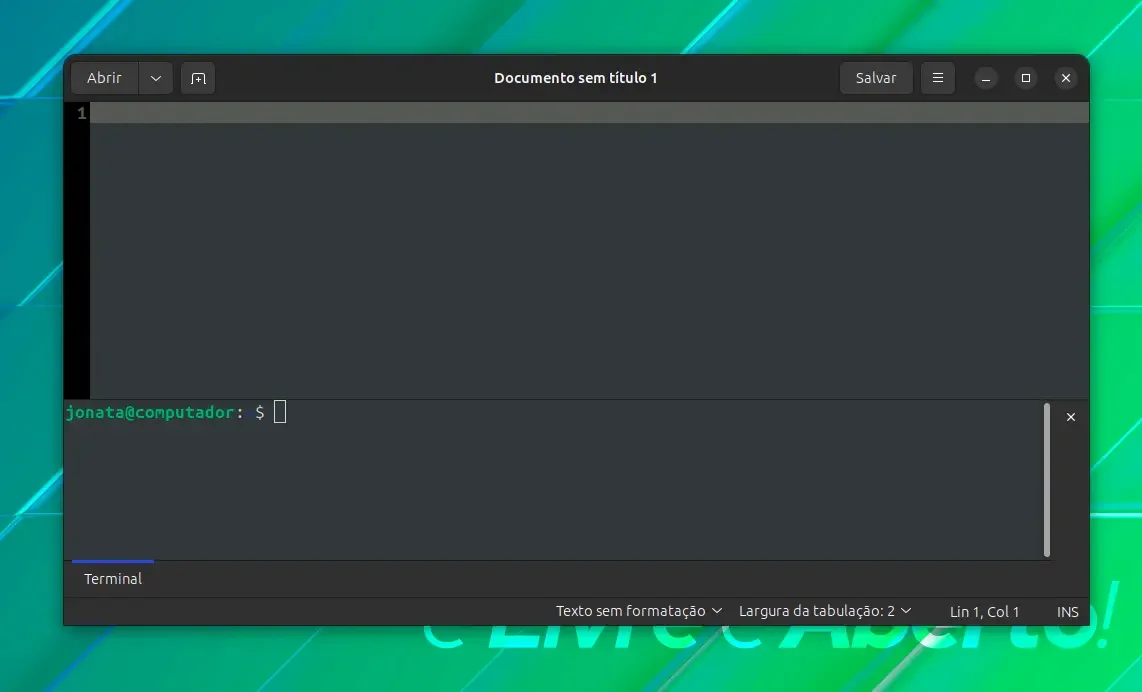Toggle the INS insert mode indicator
The image size is (1142, 692).
click(1067, 612)
